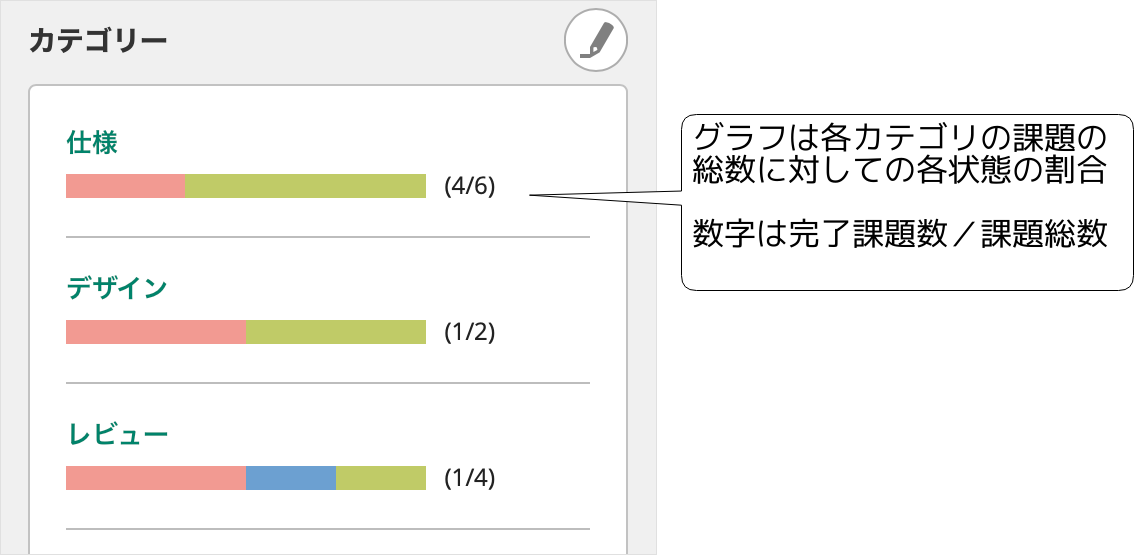The width and height of the screenshot is (1134, 555).
Task: Click the green segment of デザイン bar
Action: (x=336, y=332)
